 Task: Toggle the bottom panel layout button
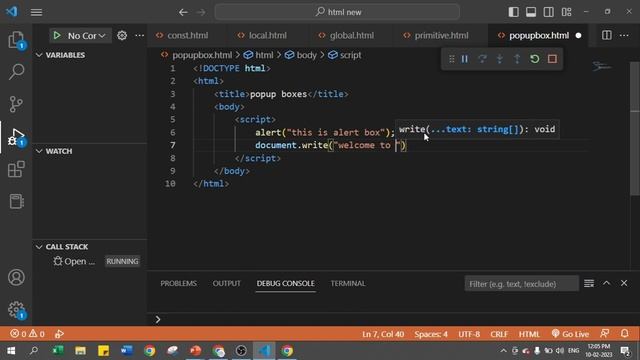531,12
